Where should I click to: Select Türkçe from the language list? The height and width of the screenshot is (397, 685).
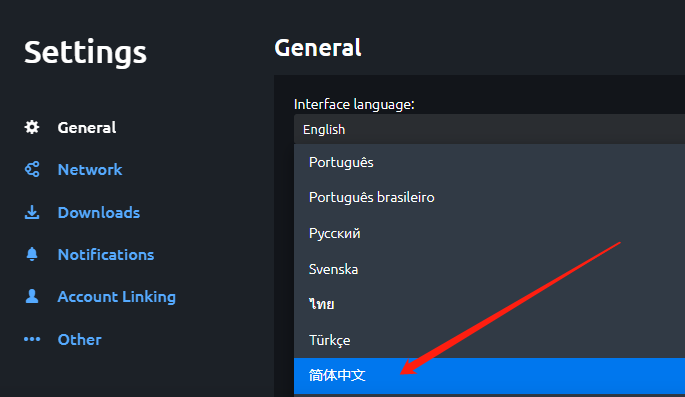point(489,340)
